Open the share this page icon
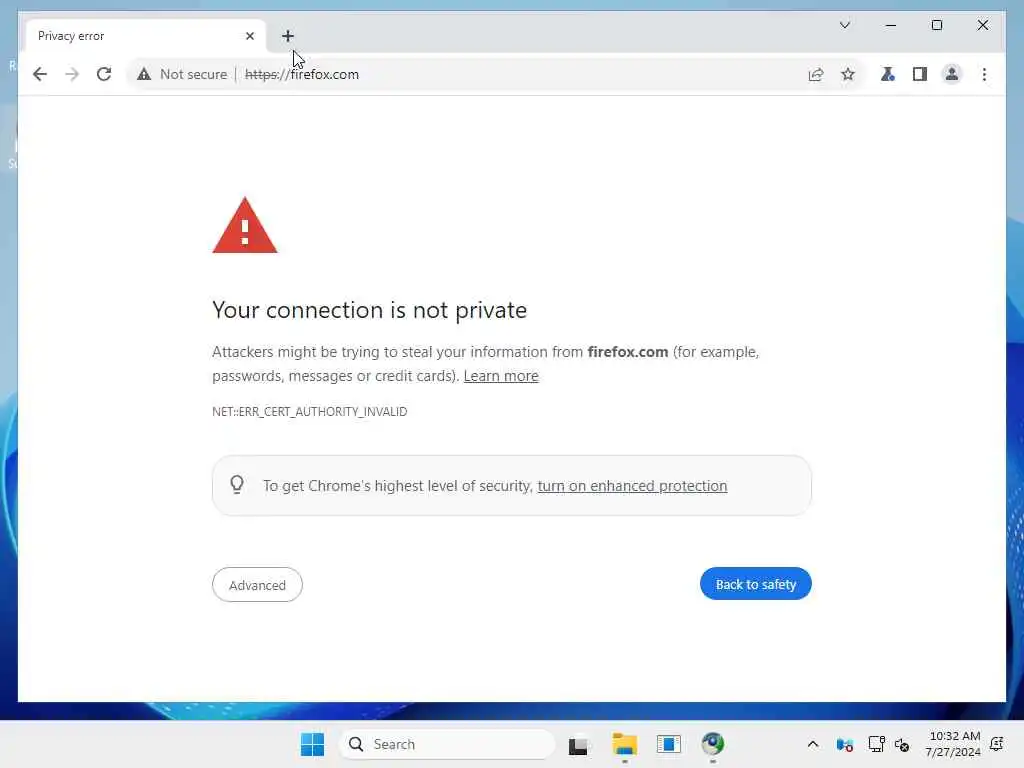 [x=816, y=74]
